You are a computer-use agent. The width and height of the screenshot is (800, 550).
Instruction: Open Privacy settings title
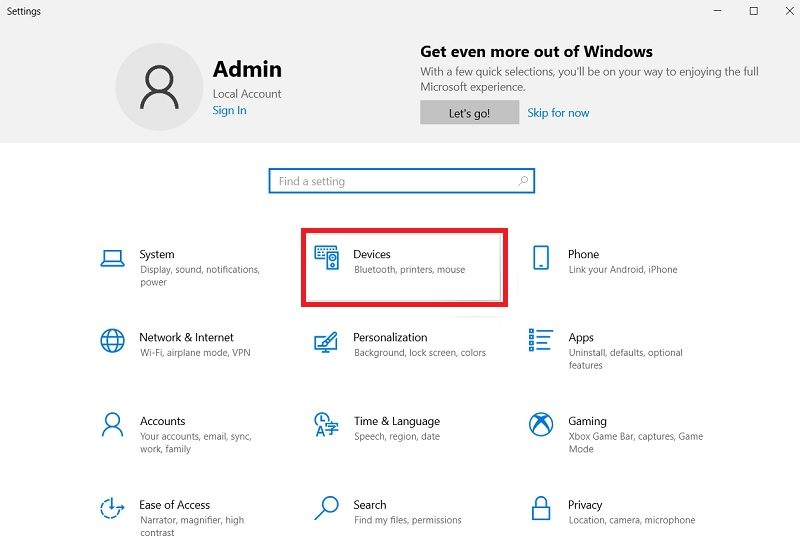click(x=585, y=505)
